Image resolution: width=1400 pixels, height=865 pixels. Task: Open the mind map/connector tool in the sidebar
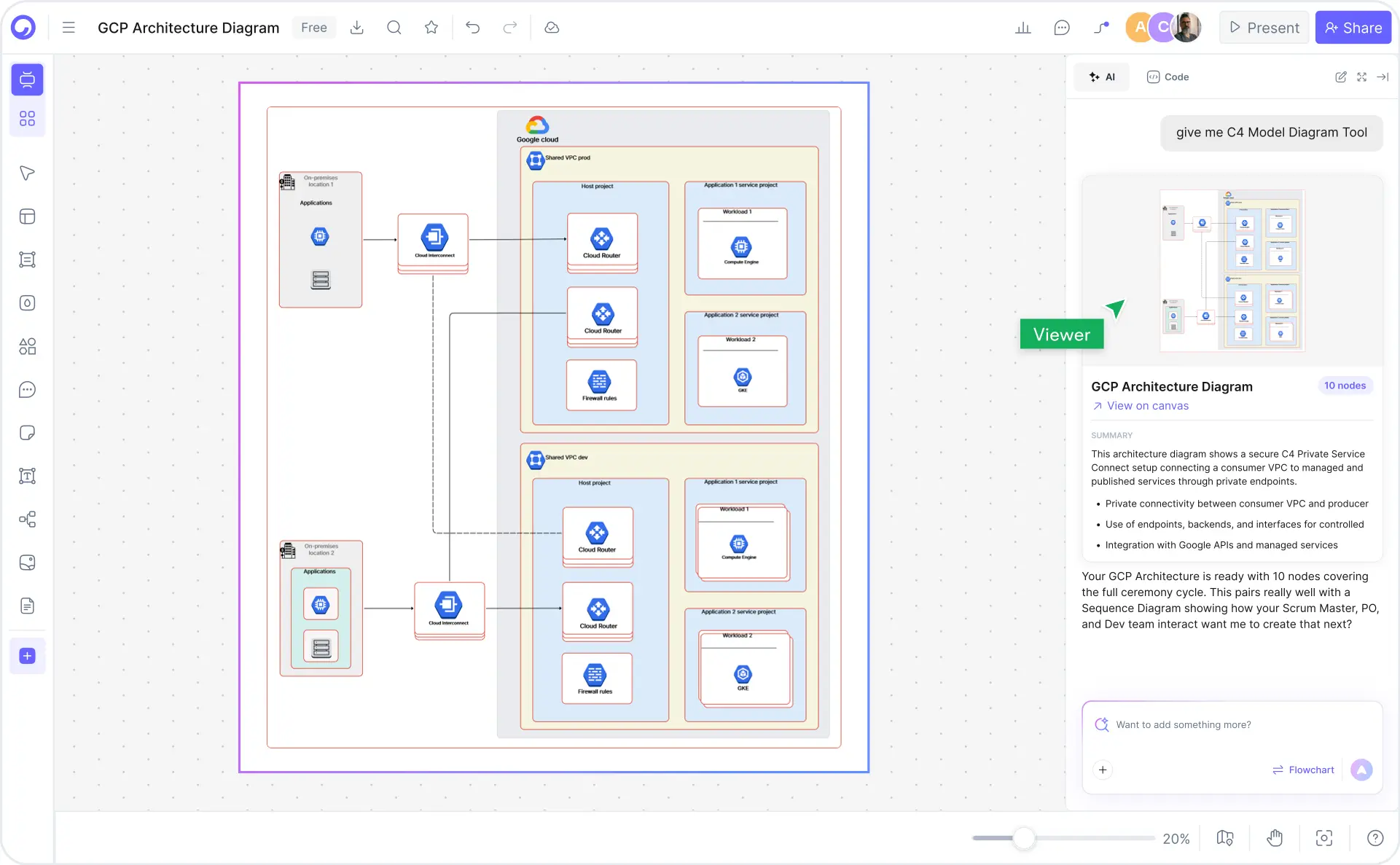point(27,520)
